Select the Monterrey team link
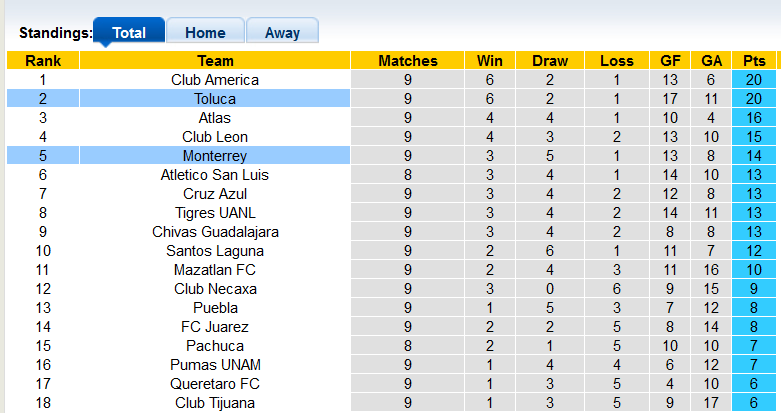The width and height of the screenshot is (781, 413). click(x=215, y=156)
